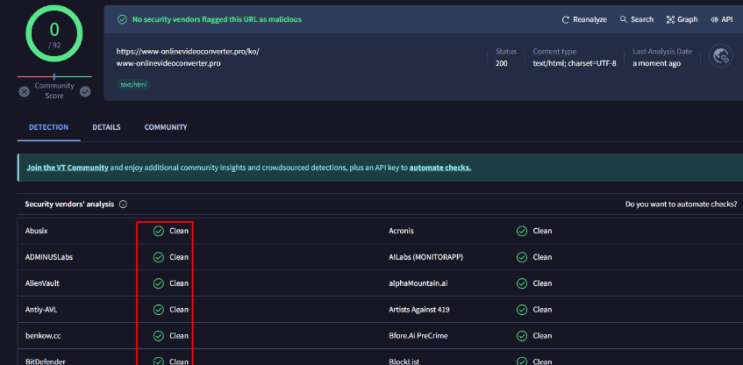Click the Clean result text for Bfore.Ai PreCrime
Viewport: 743px width, 365px height.
pos(542,336)
